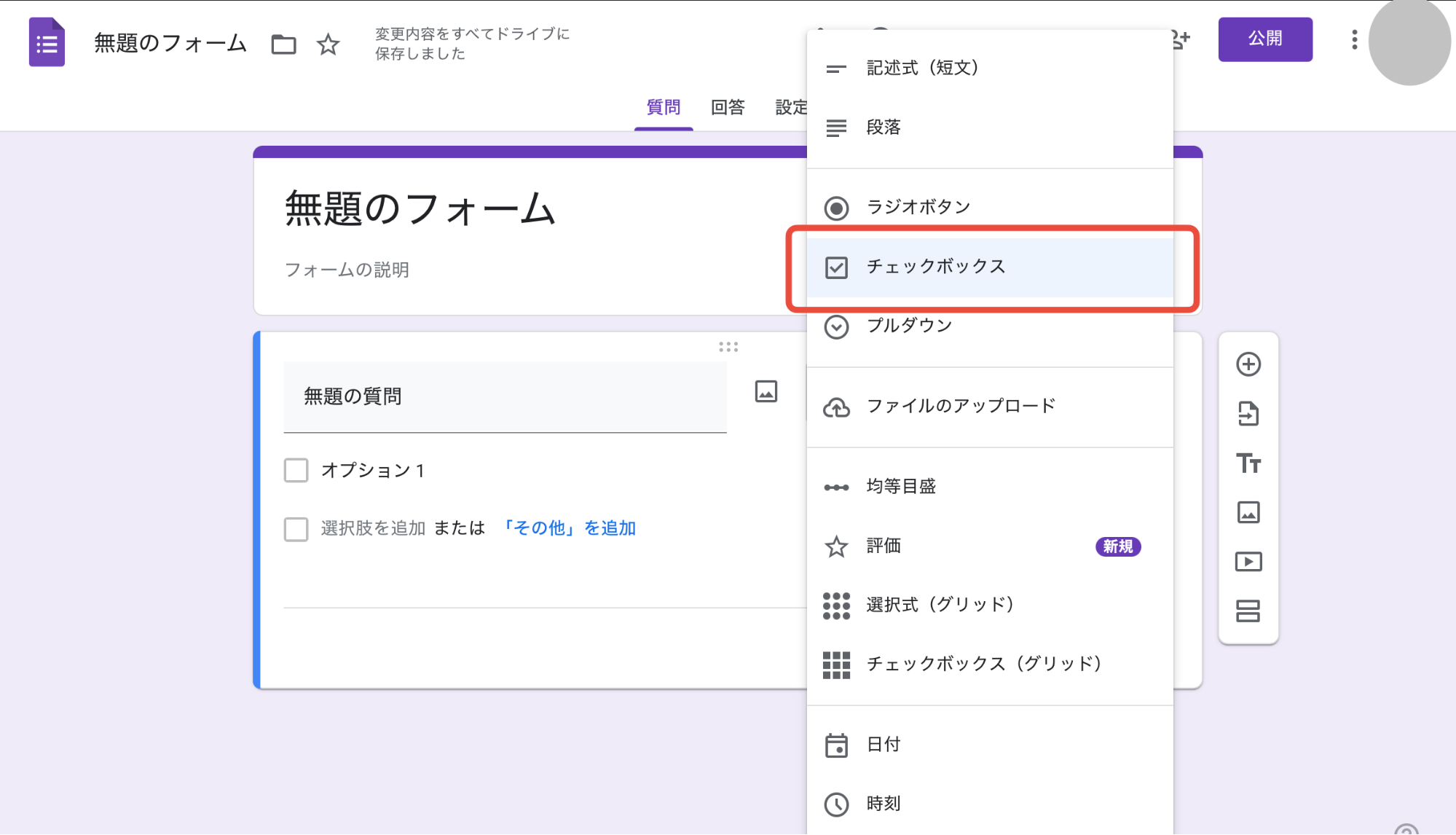The height and width of the screenshot is (835, 1456).
Task: Open the account avatar circle
Action: (x=1410, y=42)
